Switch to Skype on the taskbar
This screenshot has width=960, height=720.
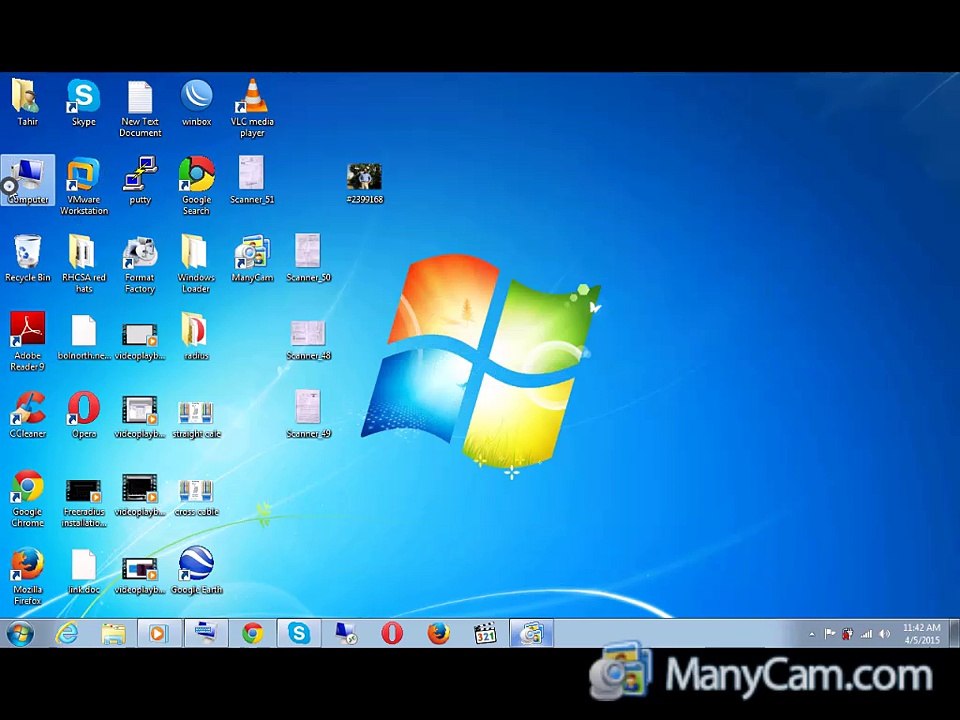pyautogui.click(x=299, y=633)
